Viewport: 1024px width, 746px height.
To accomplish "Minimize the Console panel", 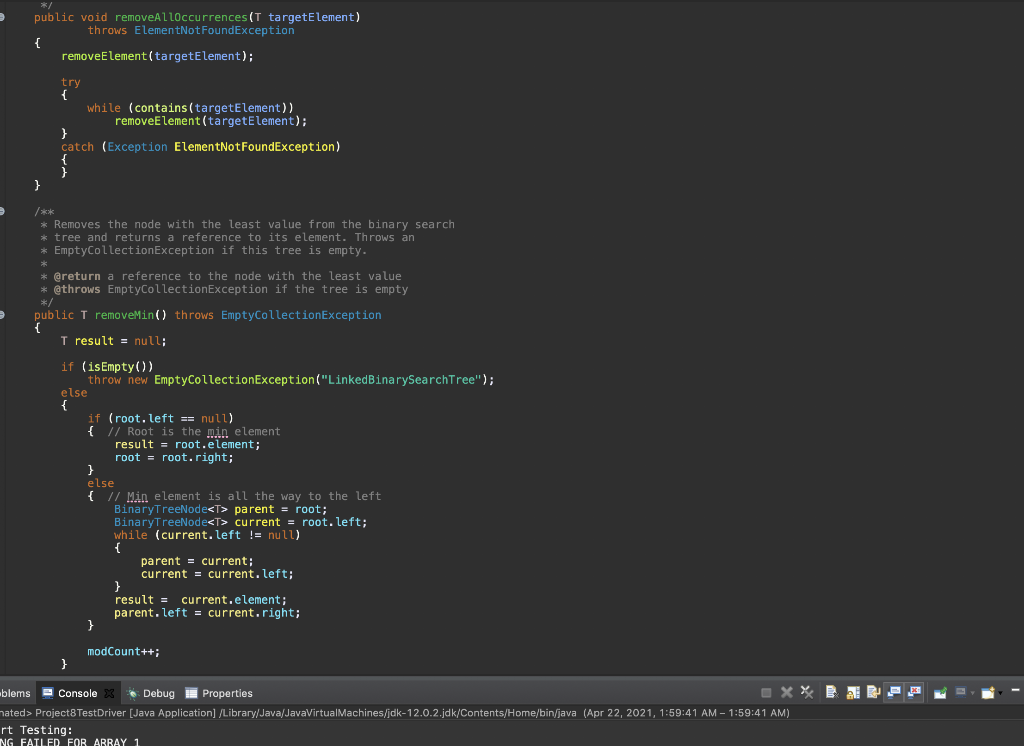I will [1016, 690].
